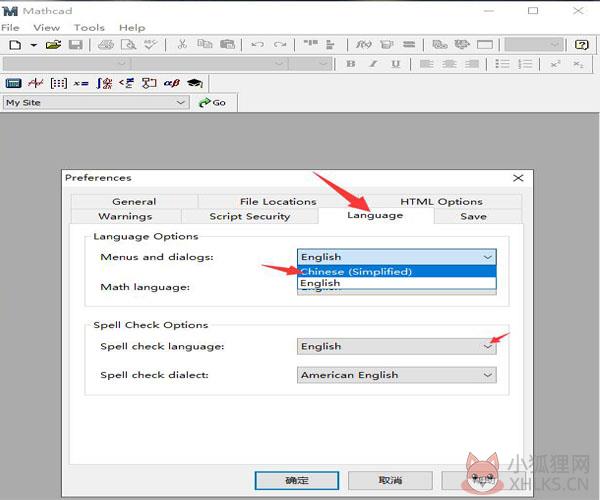Click the Insert Unit cup icon
This screenshot has height=500, width=600.
[x=386, y=44]
